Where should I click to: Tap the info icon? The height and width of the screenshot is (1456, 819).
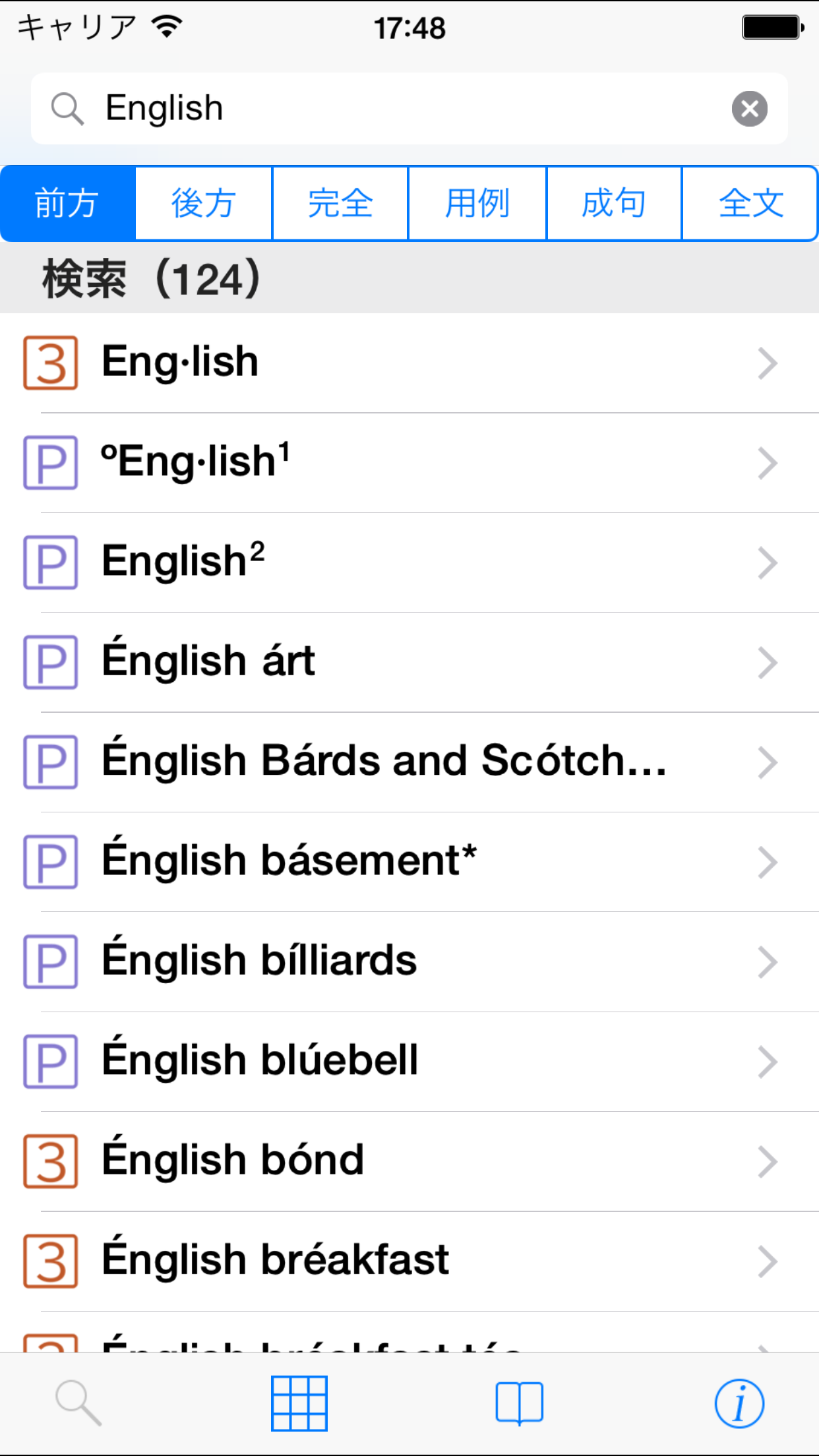point(739,1403)
